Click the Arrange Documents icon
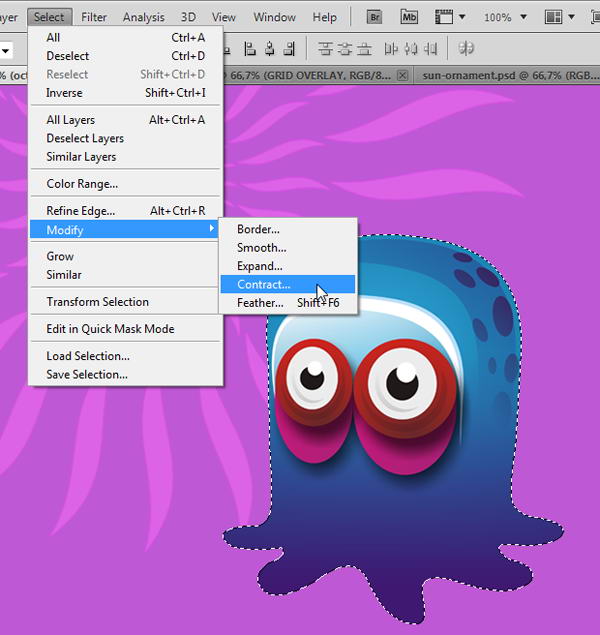The height and width of the screenshot is (635, 600). [x=553, y=17]
